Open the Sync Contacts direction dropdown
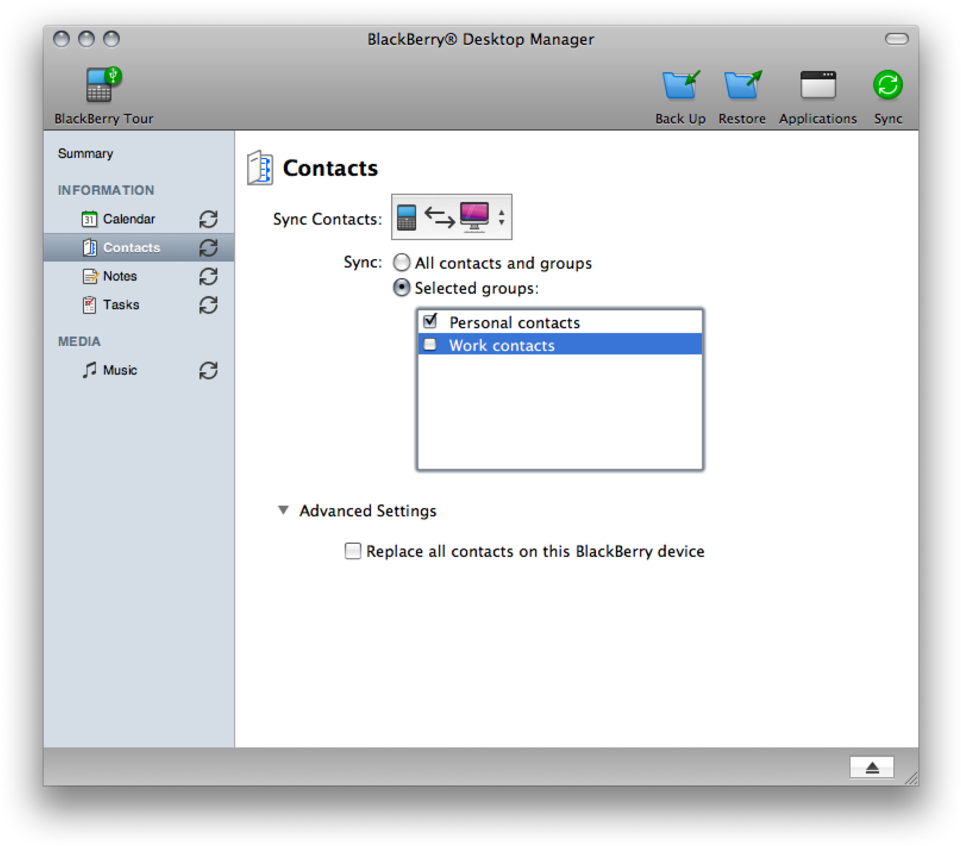 pos(452,217)
